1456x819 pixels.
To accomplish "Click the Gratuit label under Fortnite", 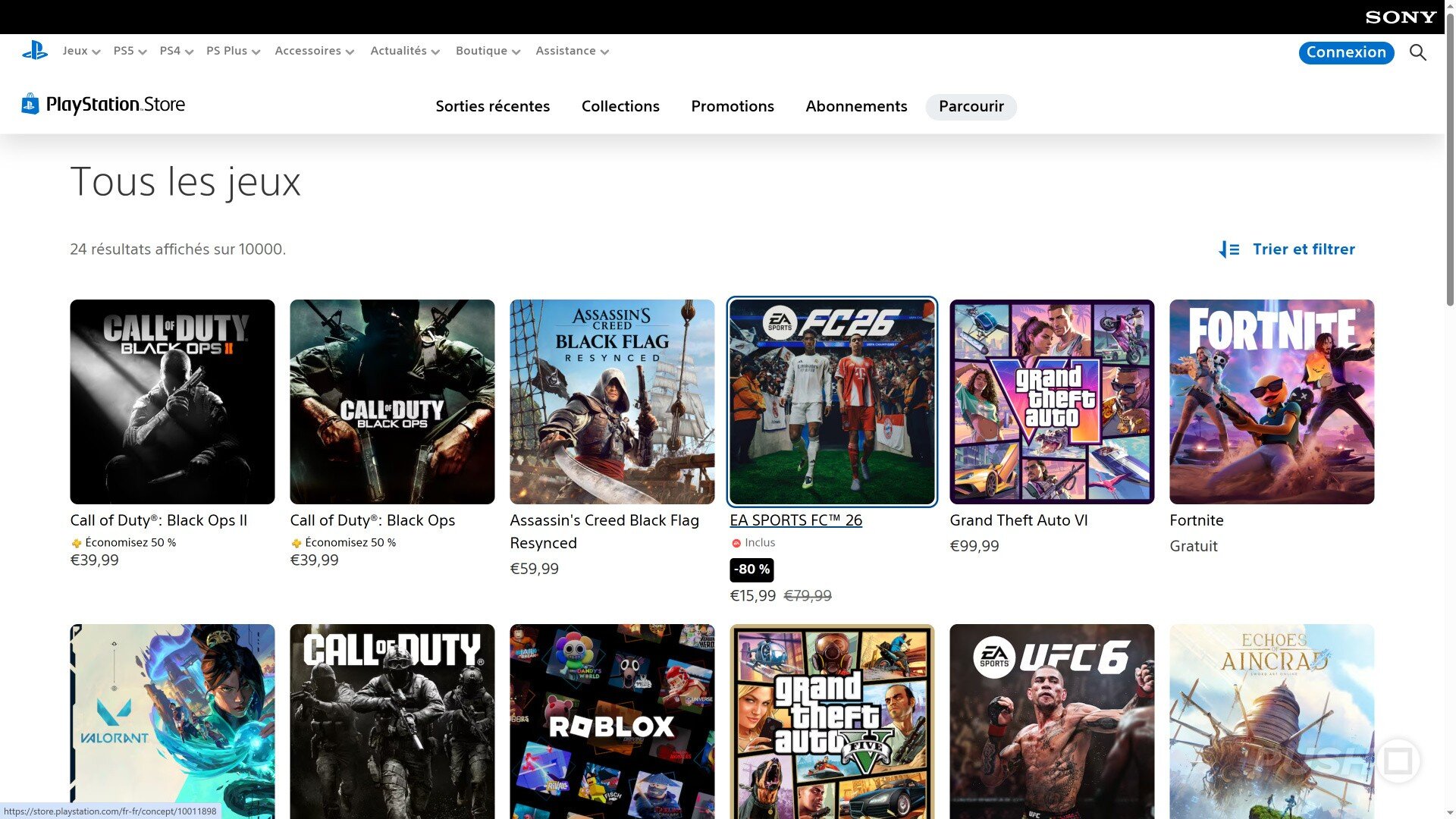I will [x=1194, y=546].
